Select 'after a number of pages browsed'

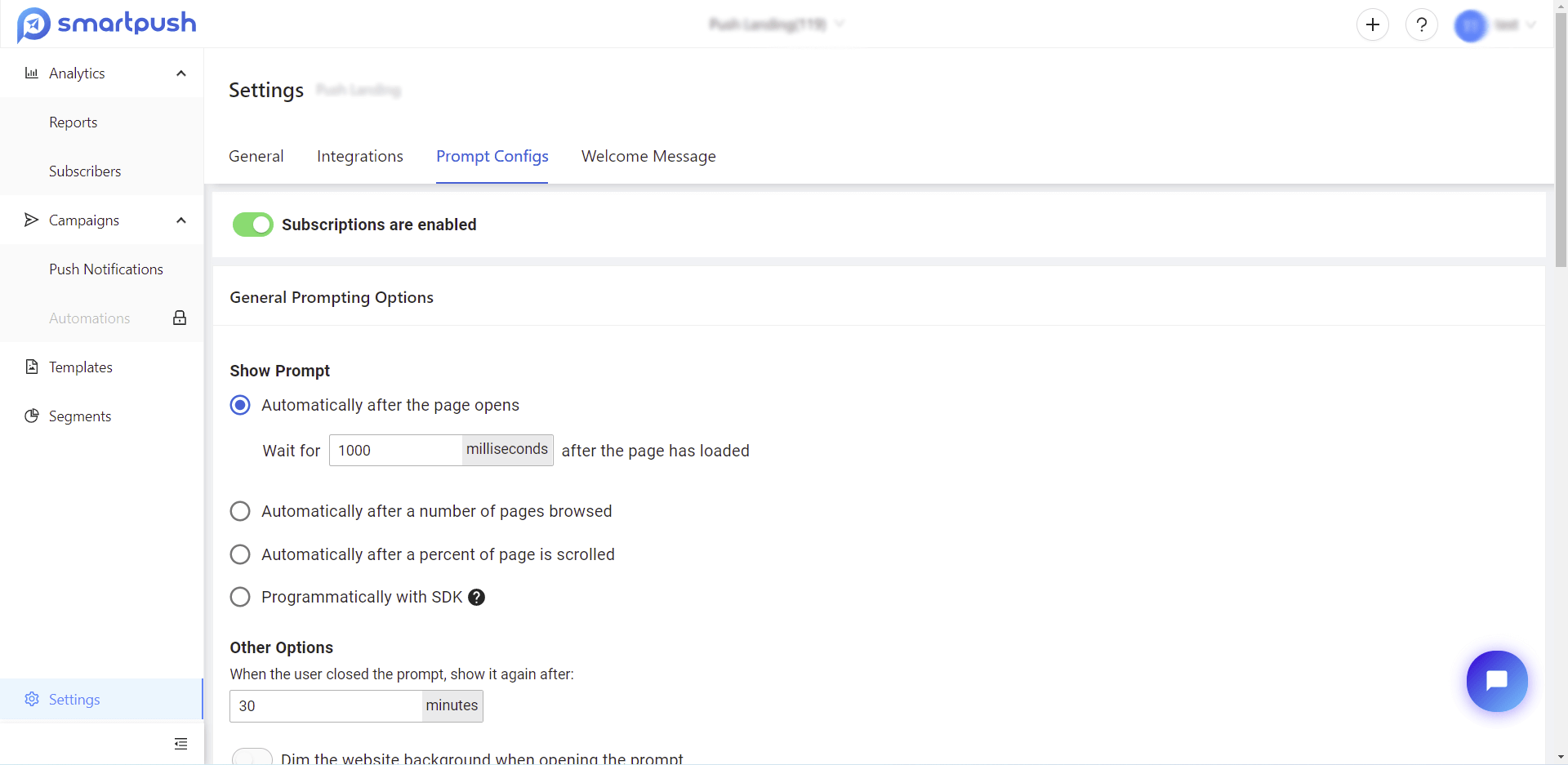point(240,511)
